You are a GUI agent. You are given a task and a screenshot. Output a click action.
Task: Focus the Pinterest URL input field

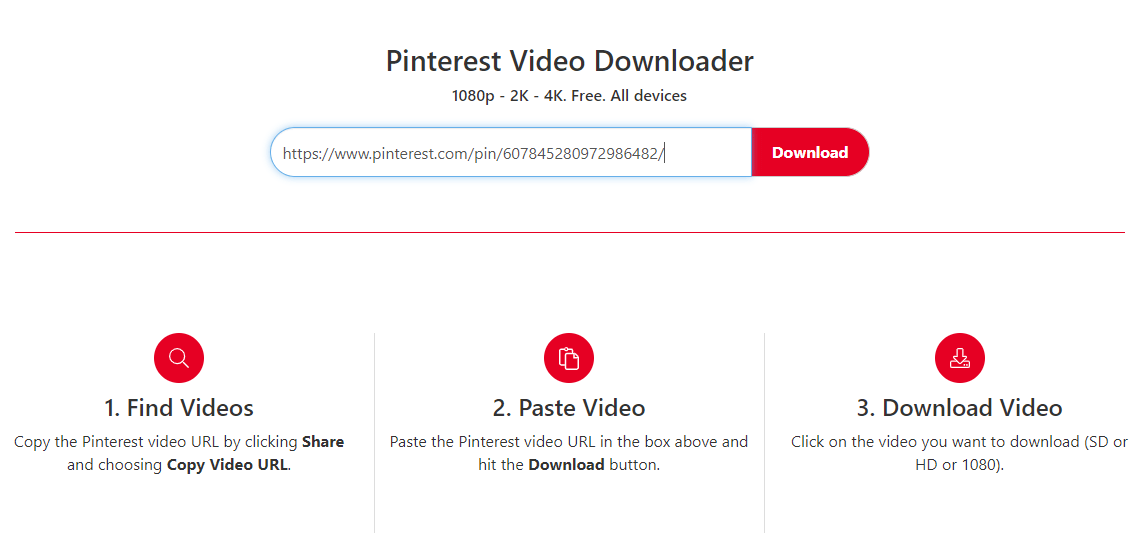click(x=511, y=152)
